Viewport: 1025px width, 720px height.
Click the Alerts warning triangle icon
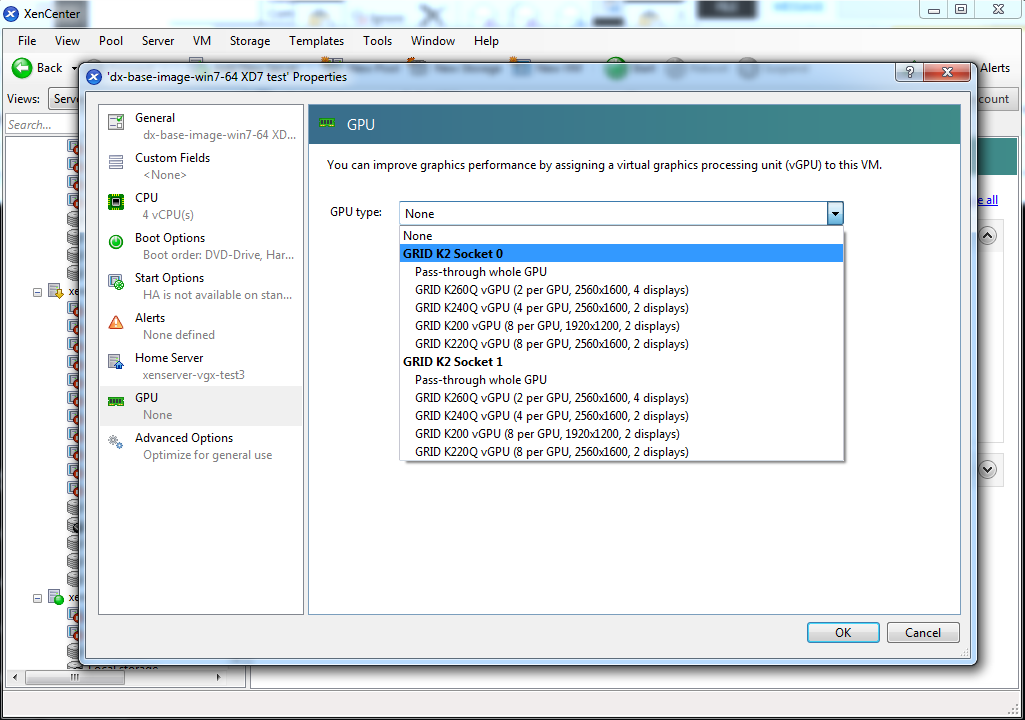pos(117,322)
